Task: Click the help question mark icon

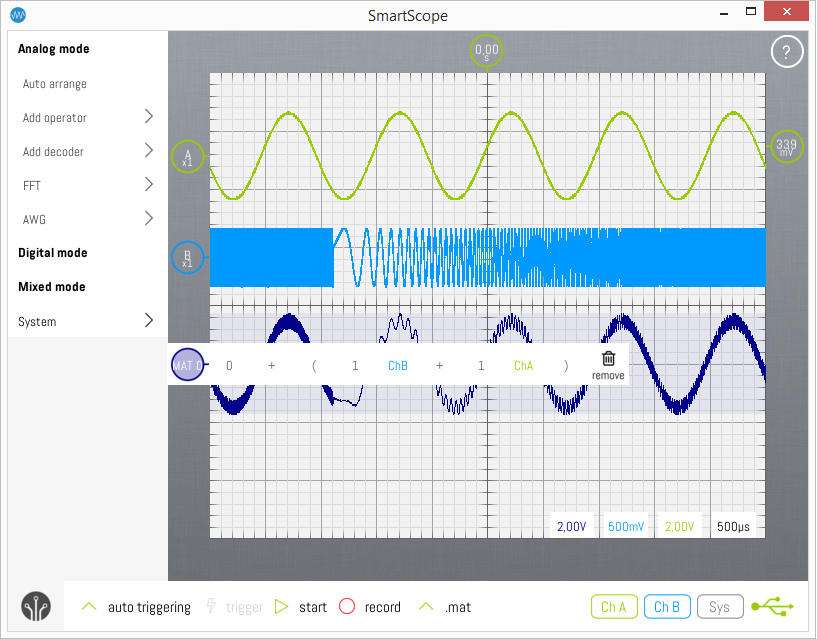Action: pyautogui.click(x=786, y=53)
